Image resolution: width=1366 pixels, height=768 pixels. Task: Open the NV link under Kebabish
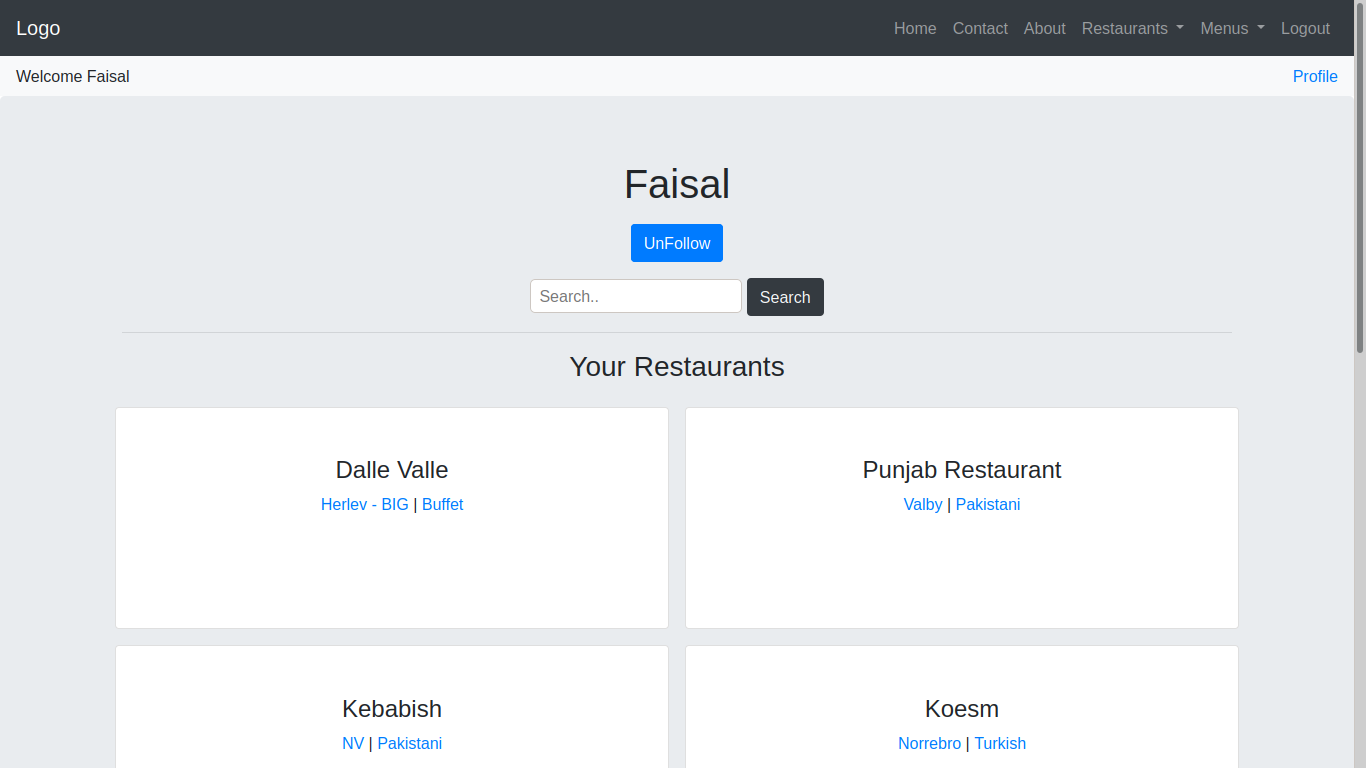(353, 743)
